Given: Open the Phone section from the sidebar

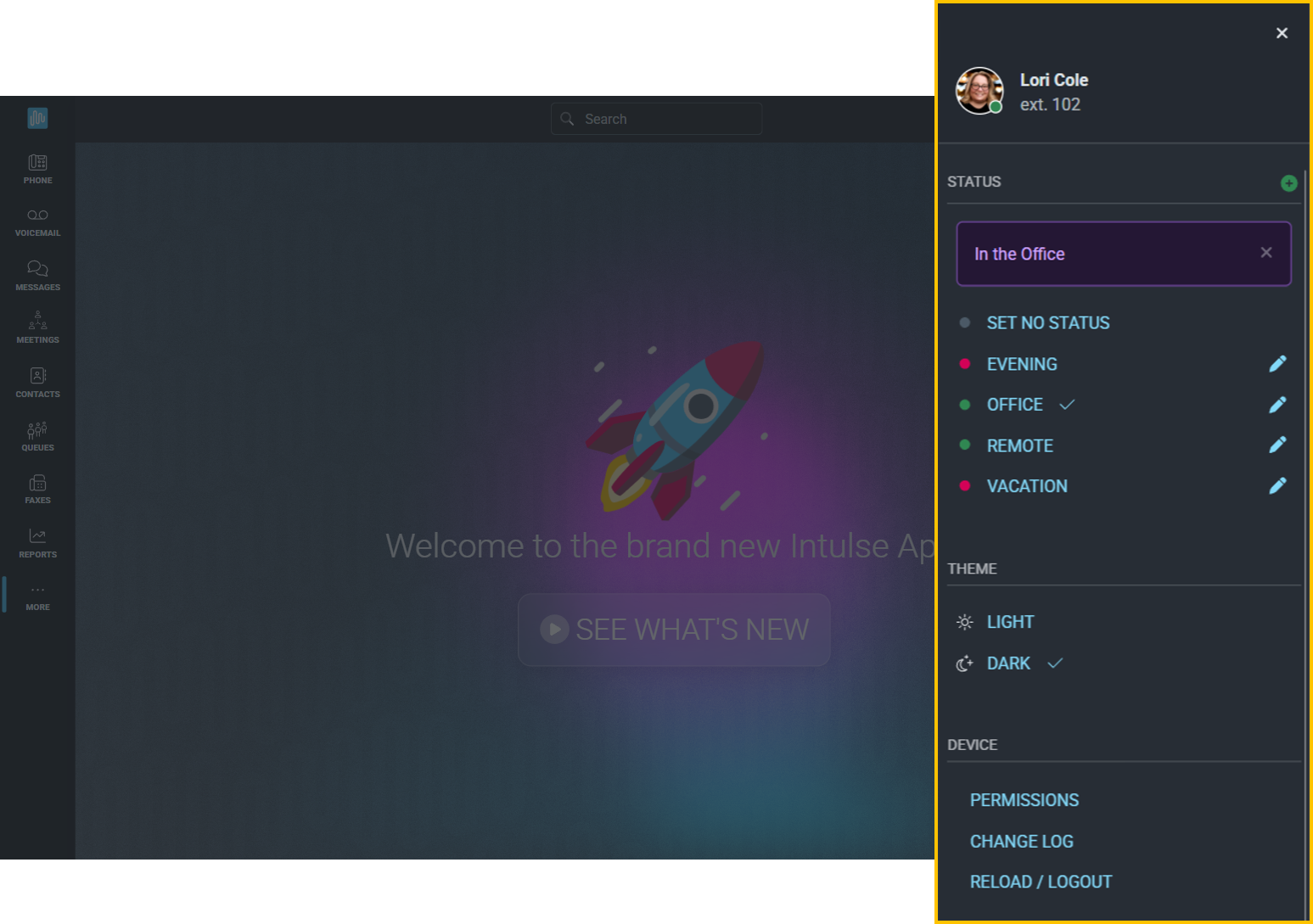Looking at the screenshot, I should coord(37,167).
